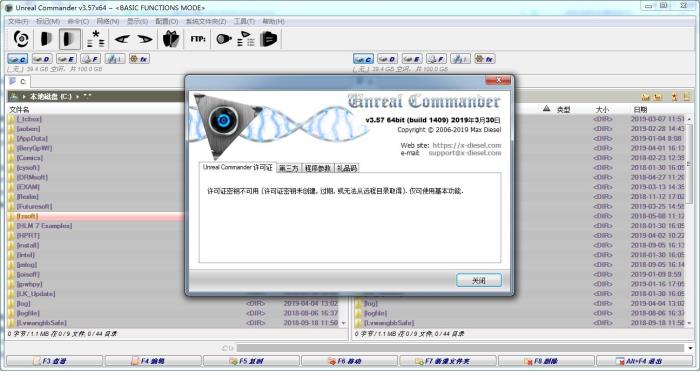Click the last icon in right panel path bar

click(x=686, y=97)
